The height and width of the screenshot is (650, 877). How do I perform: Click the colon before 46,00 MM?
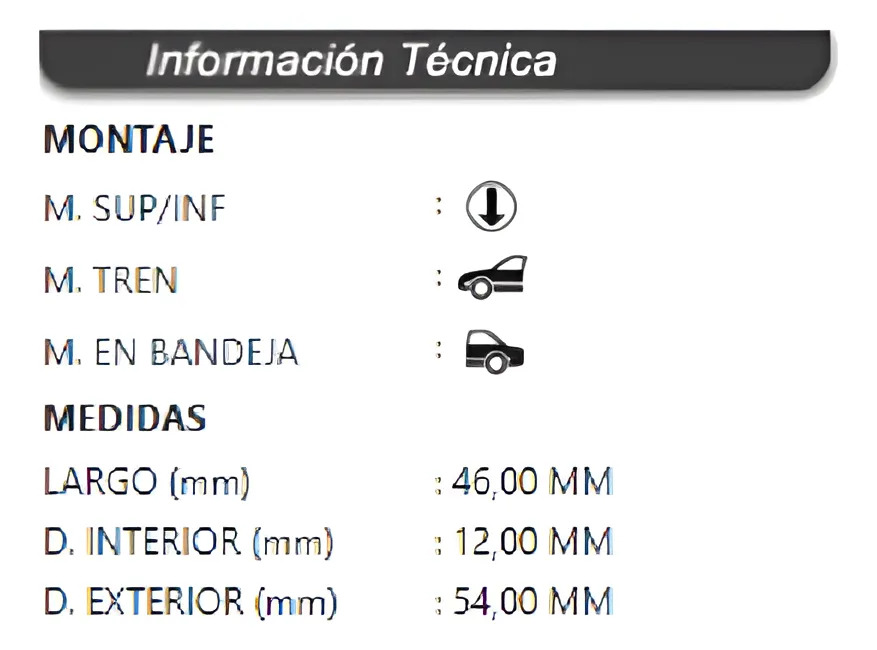pos(438,484)
